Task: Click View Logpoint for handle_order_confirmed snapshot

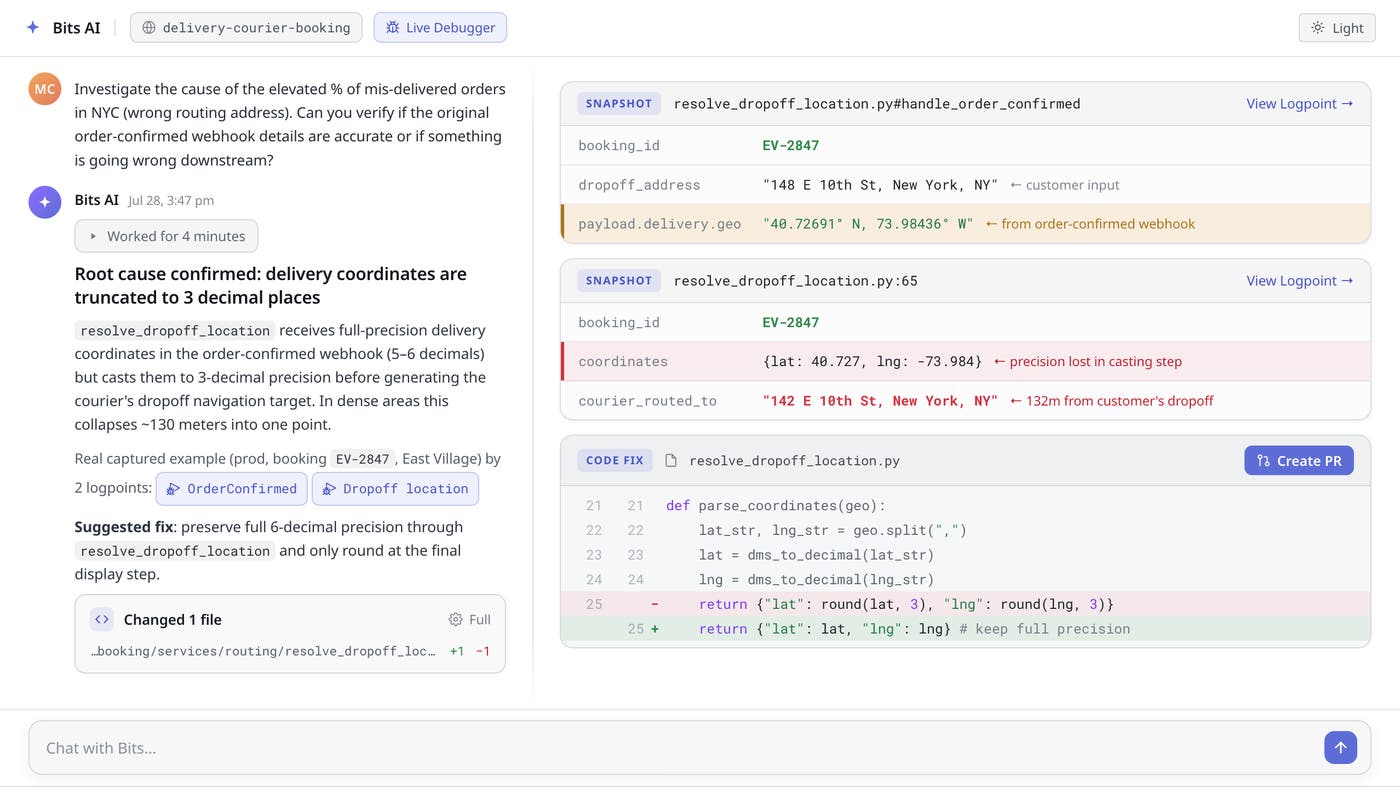Action: pyautogui.click(x=1299, y=103)
